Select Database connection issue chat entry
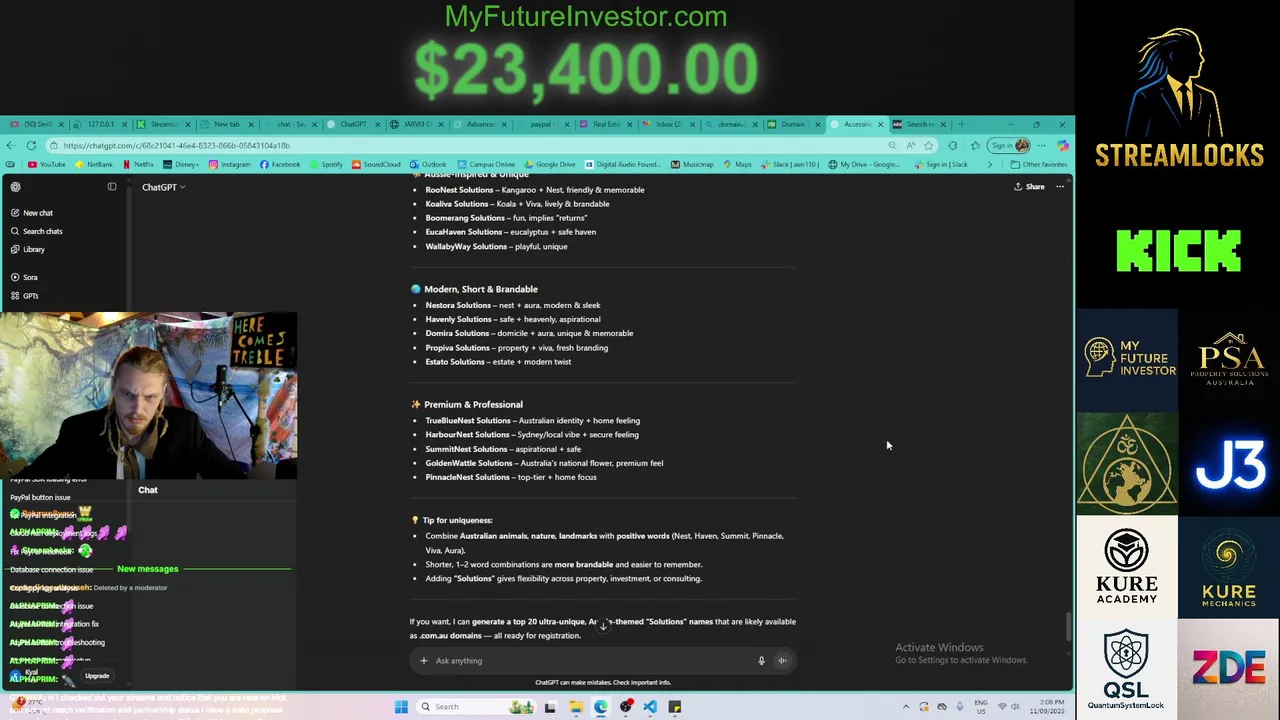The height and width of the screenshot is (720, 1280). [51, 569]
